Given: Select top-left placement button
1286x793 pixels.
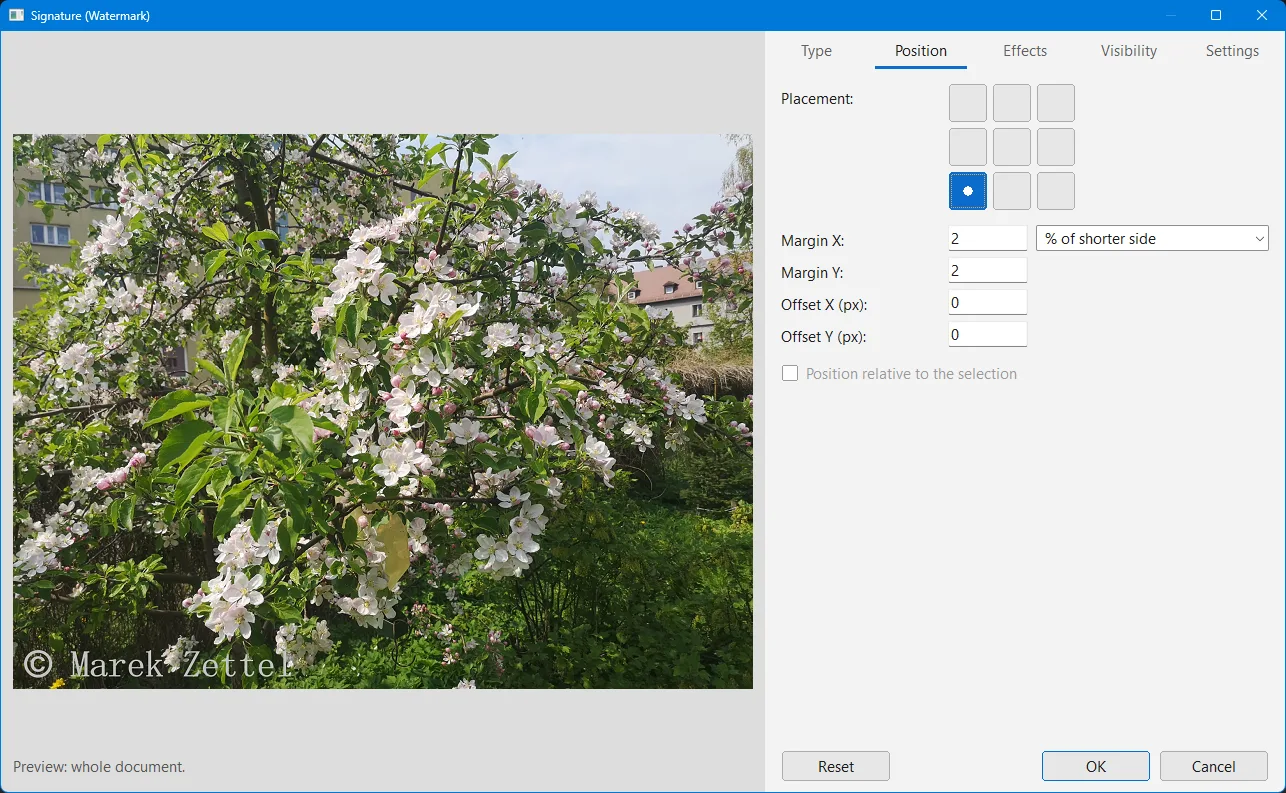Looking at the screenshot, I should [968, 103].
